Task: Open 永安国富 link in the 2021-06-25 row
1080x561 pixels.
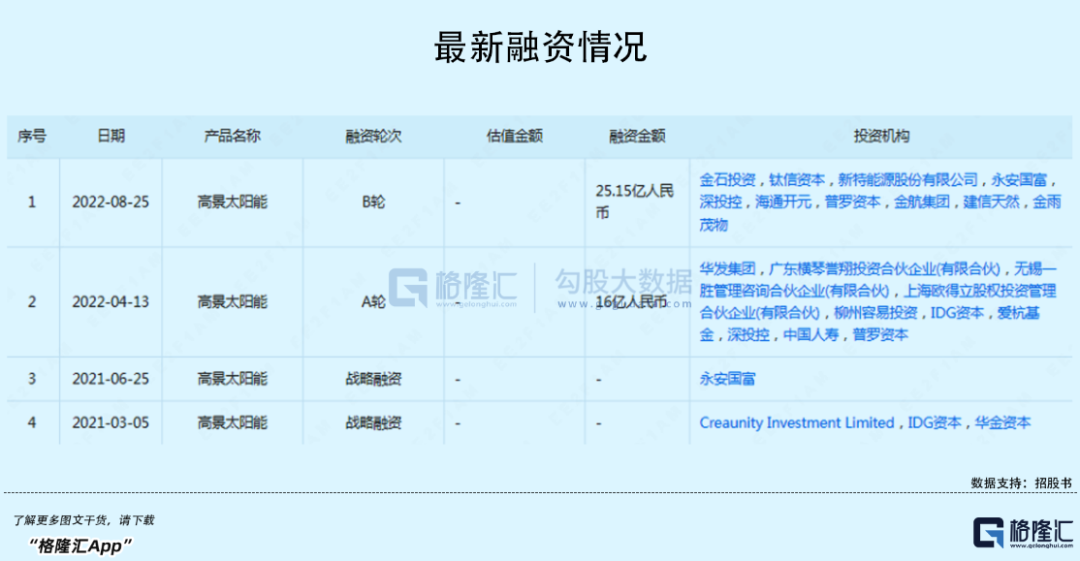Action: [x=727, y=379]
